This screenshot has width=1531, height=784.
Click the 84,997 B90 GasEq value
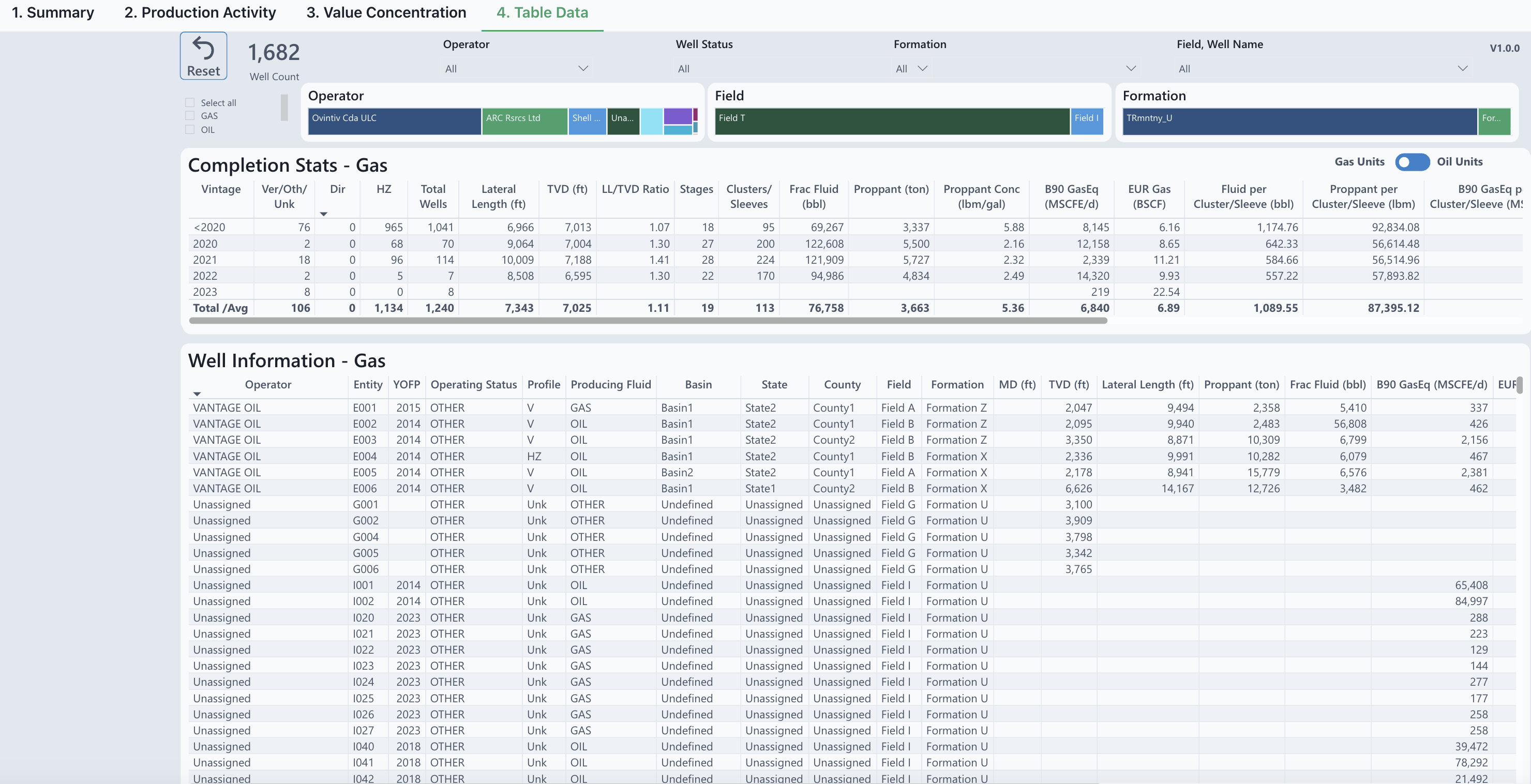(1471, 601)
